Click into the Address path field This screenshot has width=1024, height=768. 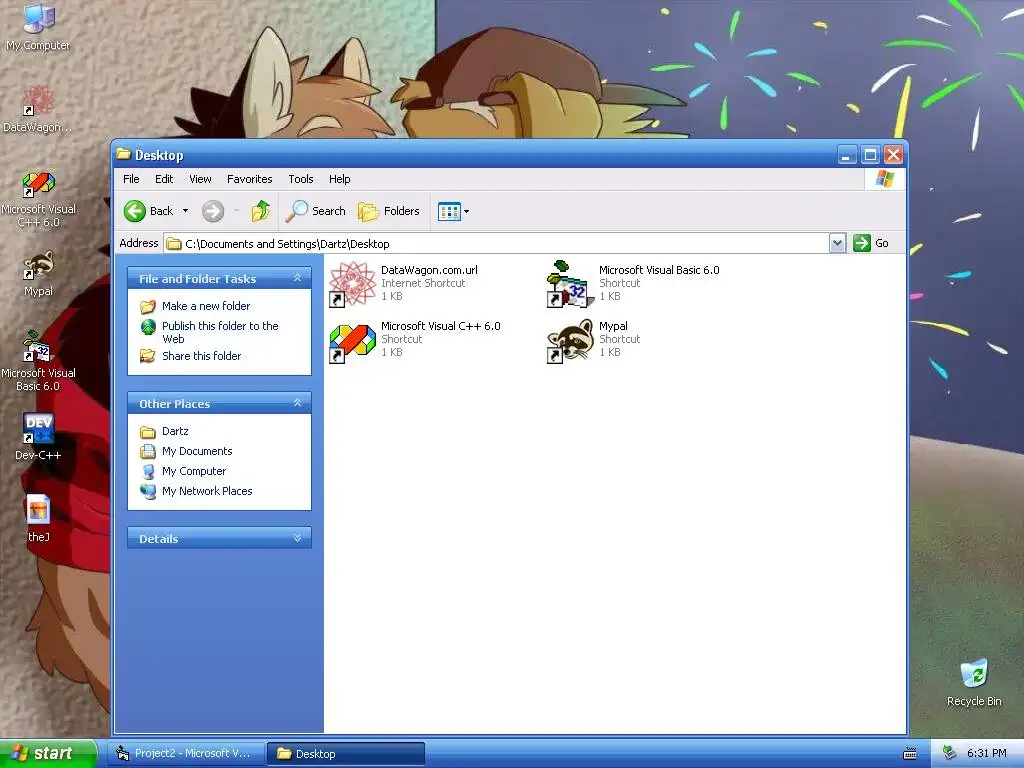pyautogui.click(x=496, y=244)
